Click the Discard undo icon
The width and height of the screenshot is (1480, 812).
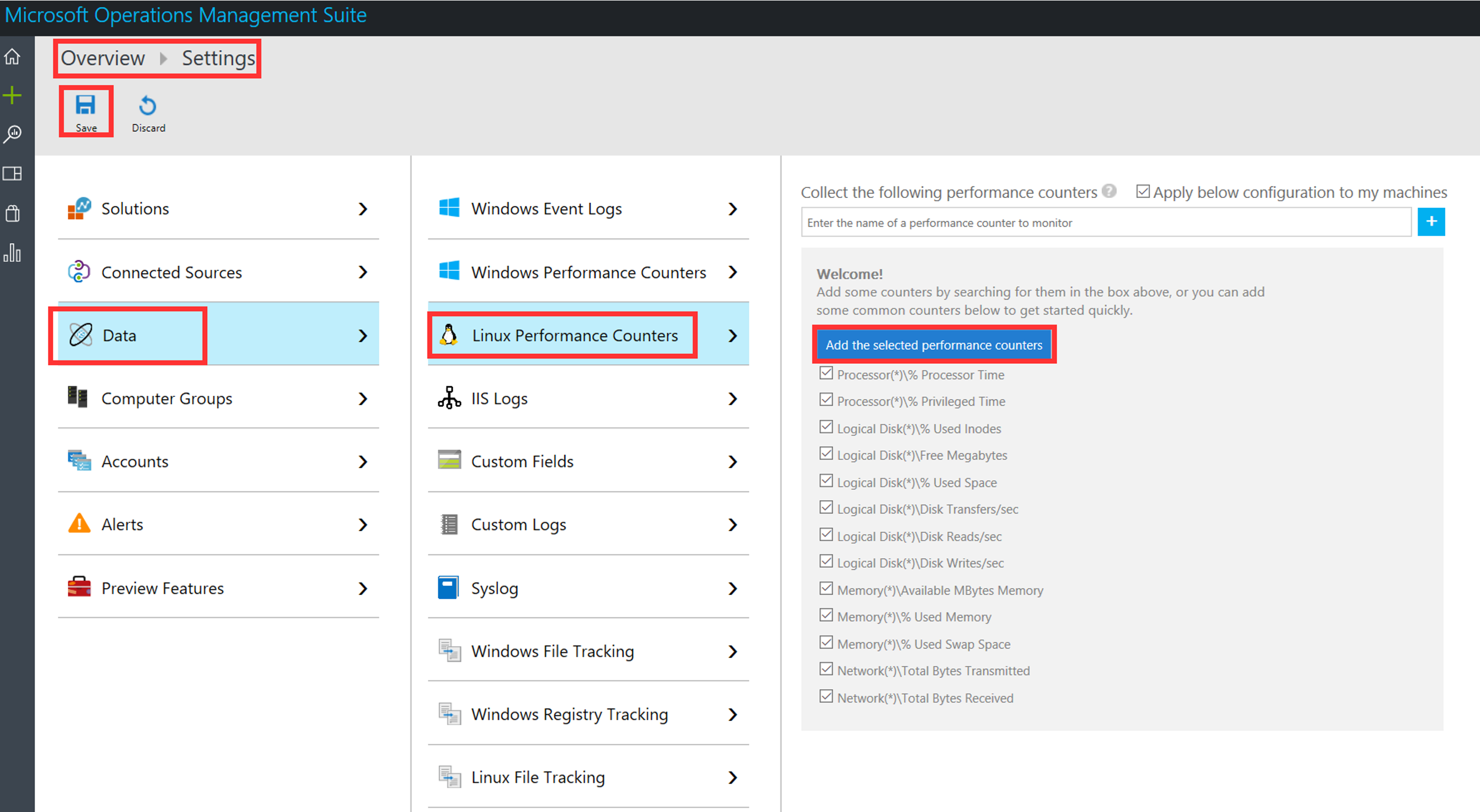[x=148, y=106]
